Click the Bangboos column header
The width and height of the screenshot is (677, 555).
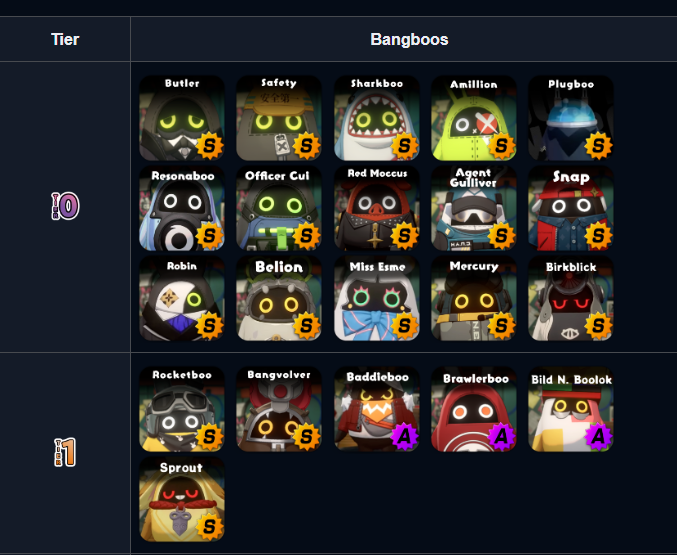(x=409, y=39)
